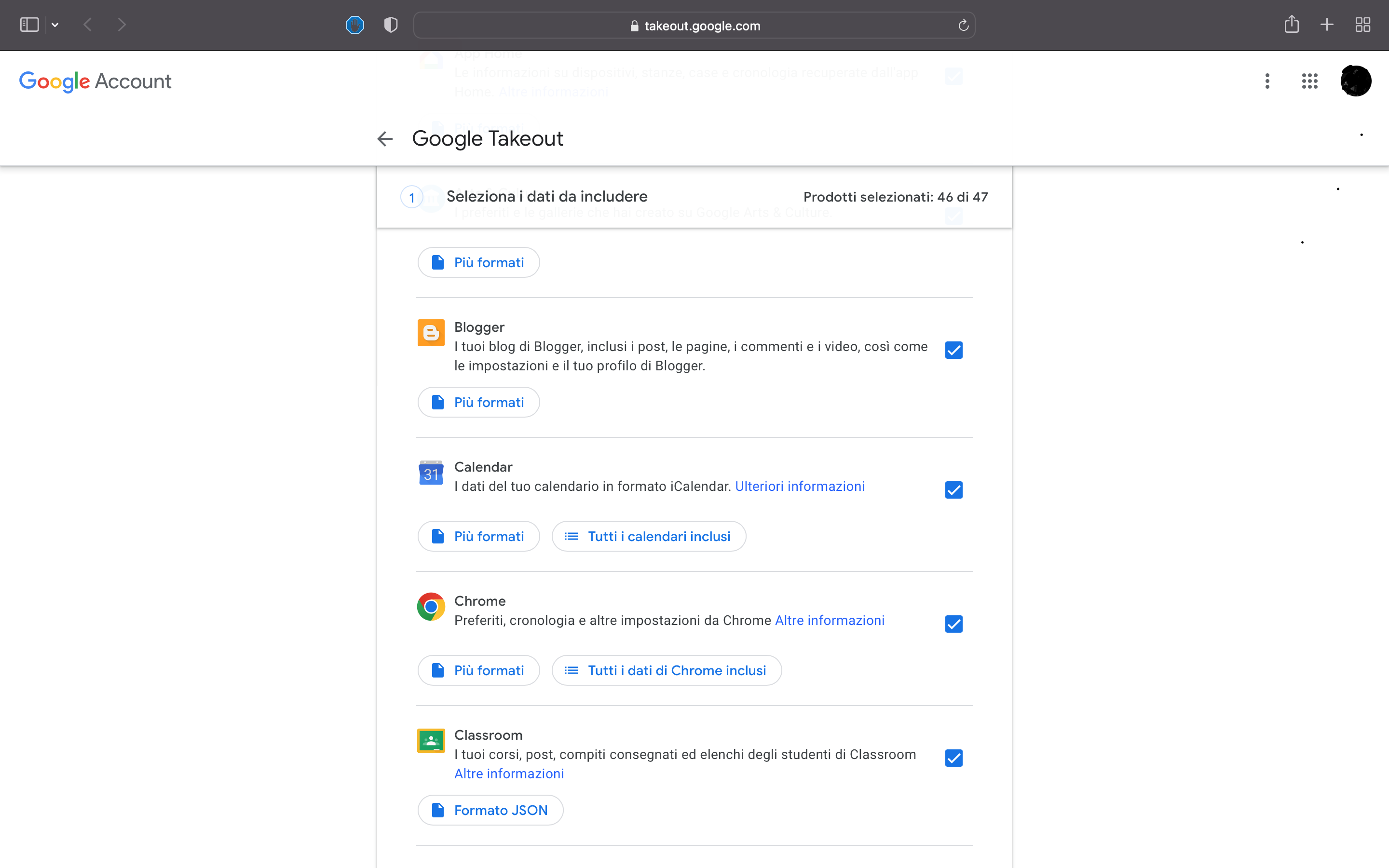Click the address bar showing takeout.google.com
Image resolution: width=1389 pixels, height=868 pixels.
coord(701,25)
